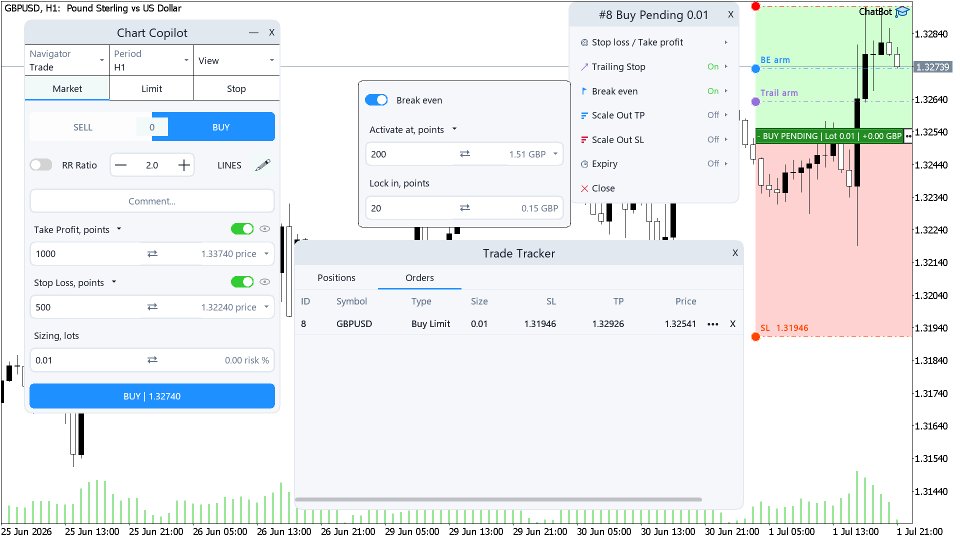
Task: Open the Period H1 dropdown
Action: point(151,61)
